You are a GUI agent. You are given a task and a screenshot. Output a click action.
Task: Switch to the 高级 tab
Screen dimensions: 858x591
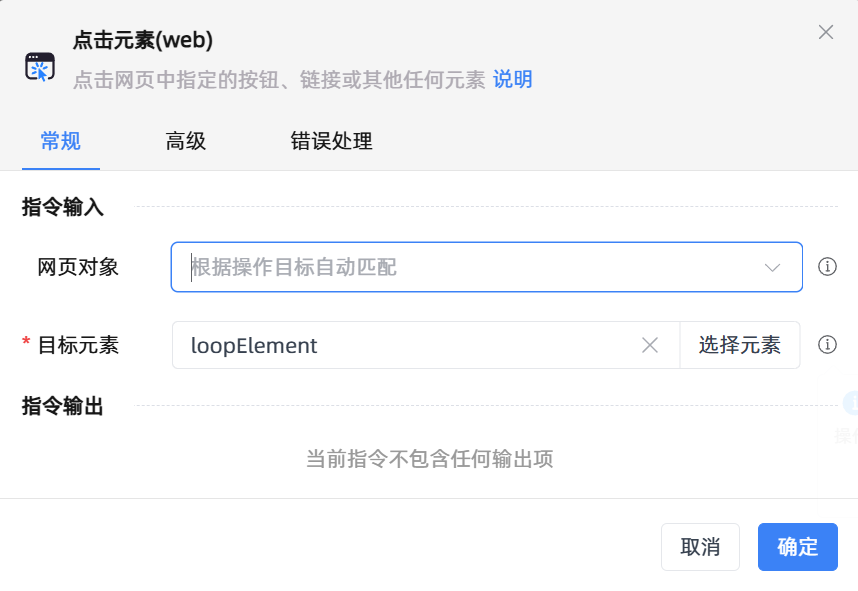click(185, 142)
